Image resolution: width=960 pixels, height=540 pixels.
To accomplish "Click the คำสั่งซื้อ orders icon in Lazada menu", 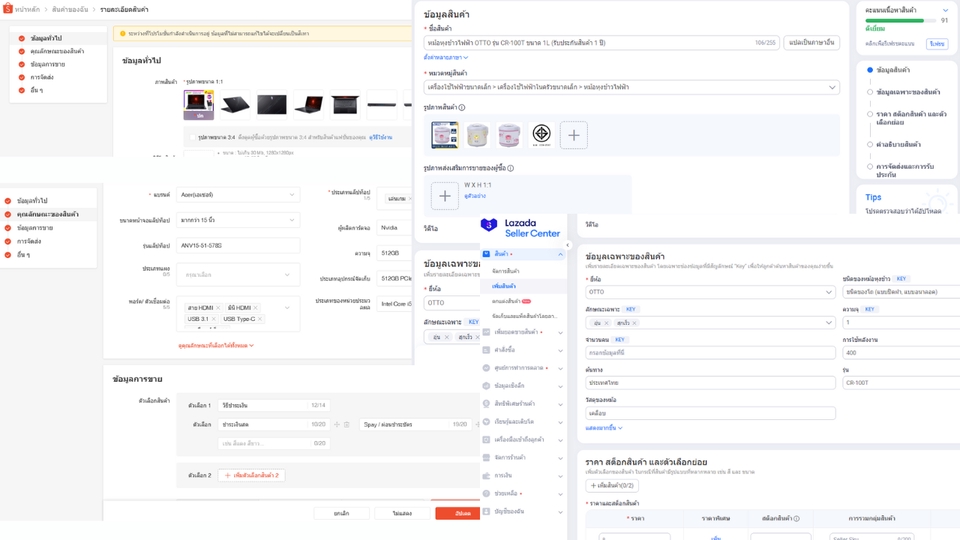I will pyautogui.click(x=486, y=350).
